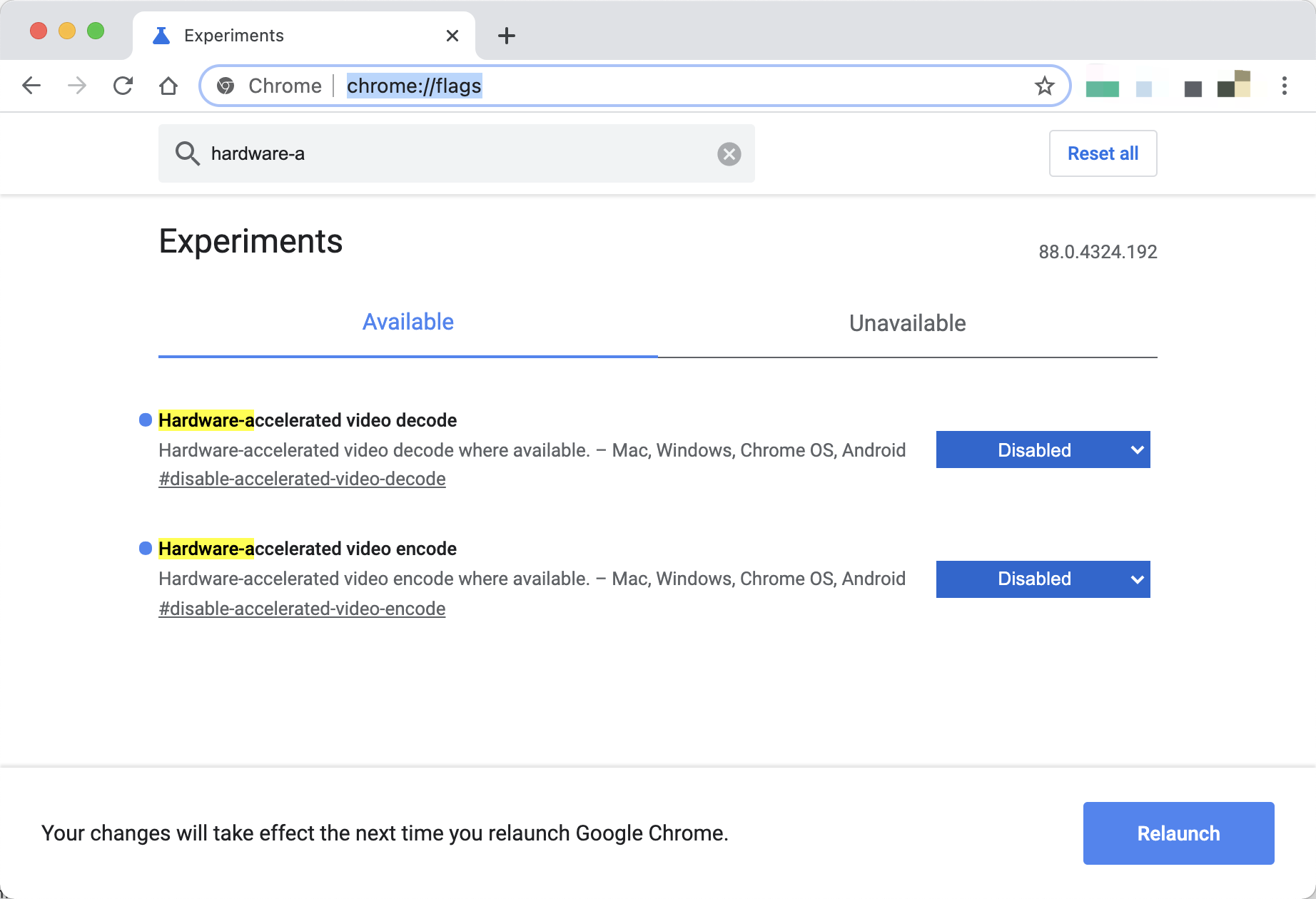Screen dimensions: 1316x899
Task: Bookmark this page with the star
Action: tap(1044, 86)
